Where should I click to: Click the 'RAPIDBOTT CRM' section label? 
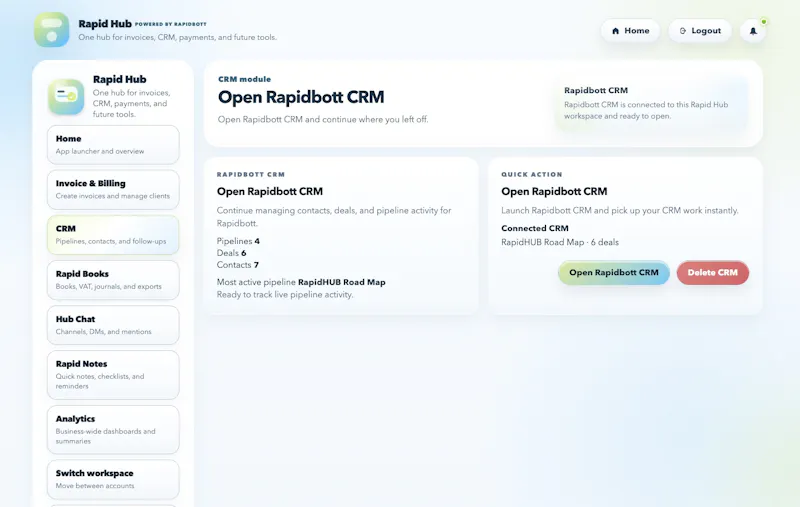(x=251, y=174)
